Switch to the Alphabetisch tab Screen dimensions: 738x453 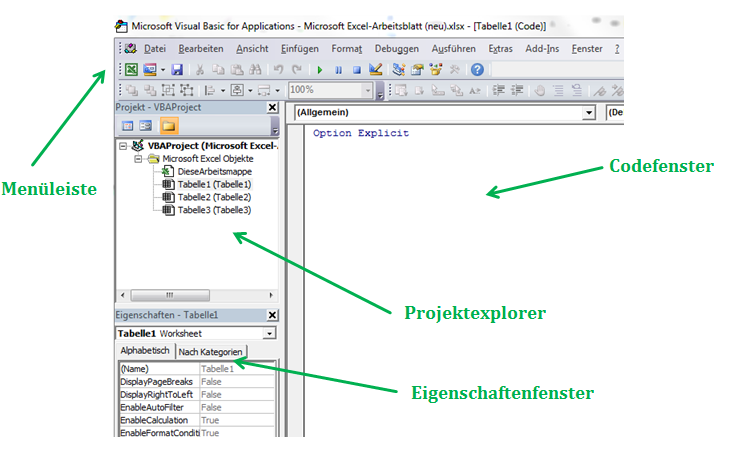click(145, 350)
